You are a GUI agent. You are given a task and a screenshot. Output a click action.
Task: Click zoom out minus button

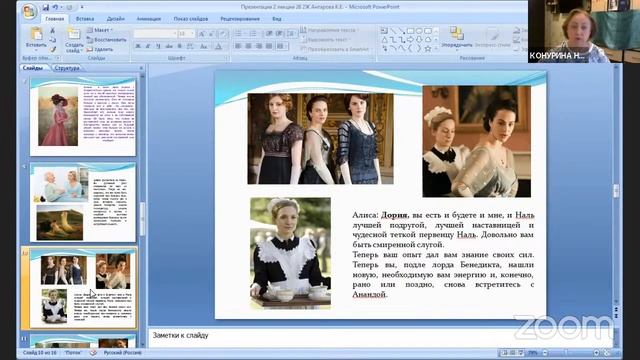[x=544, y=352]
